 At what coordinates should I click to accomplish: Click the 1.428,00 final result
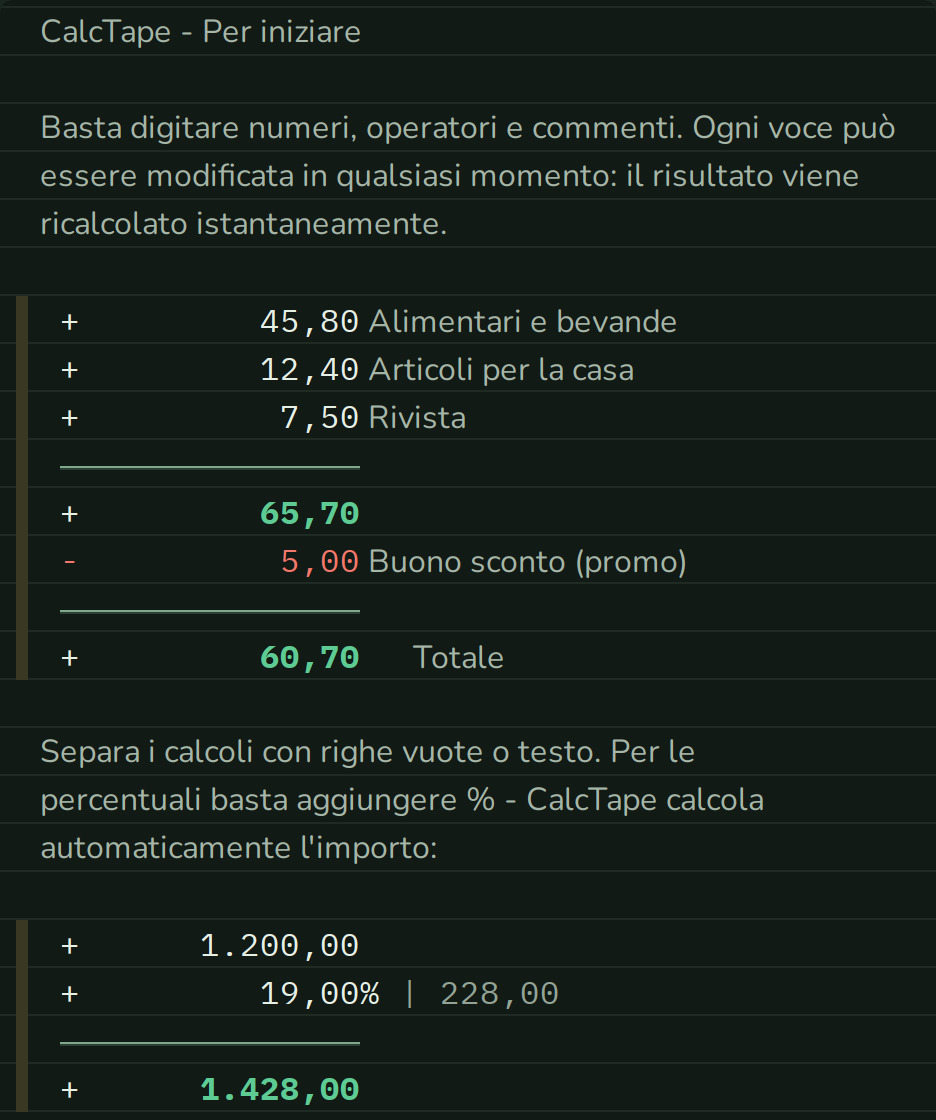click(279, 1090)
